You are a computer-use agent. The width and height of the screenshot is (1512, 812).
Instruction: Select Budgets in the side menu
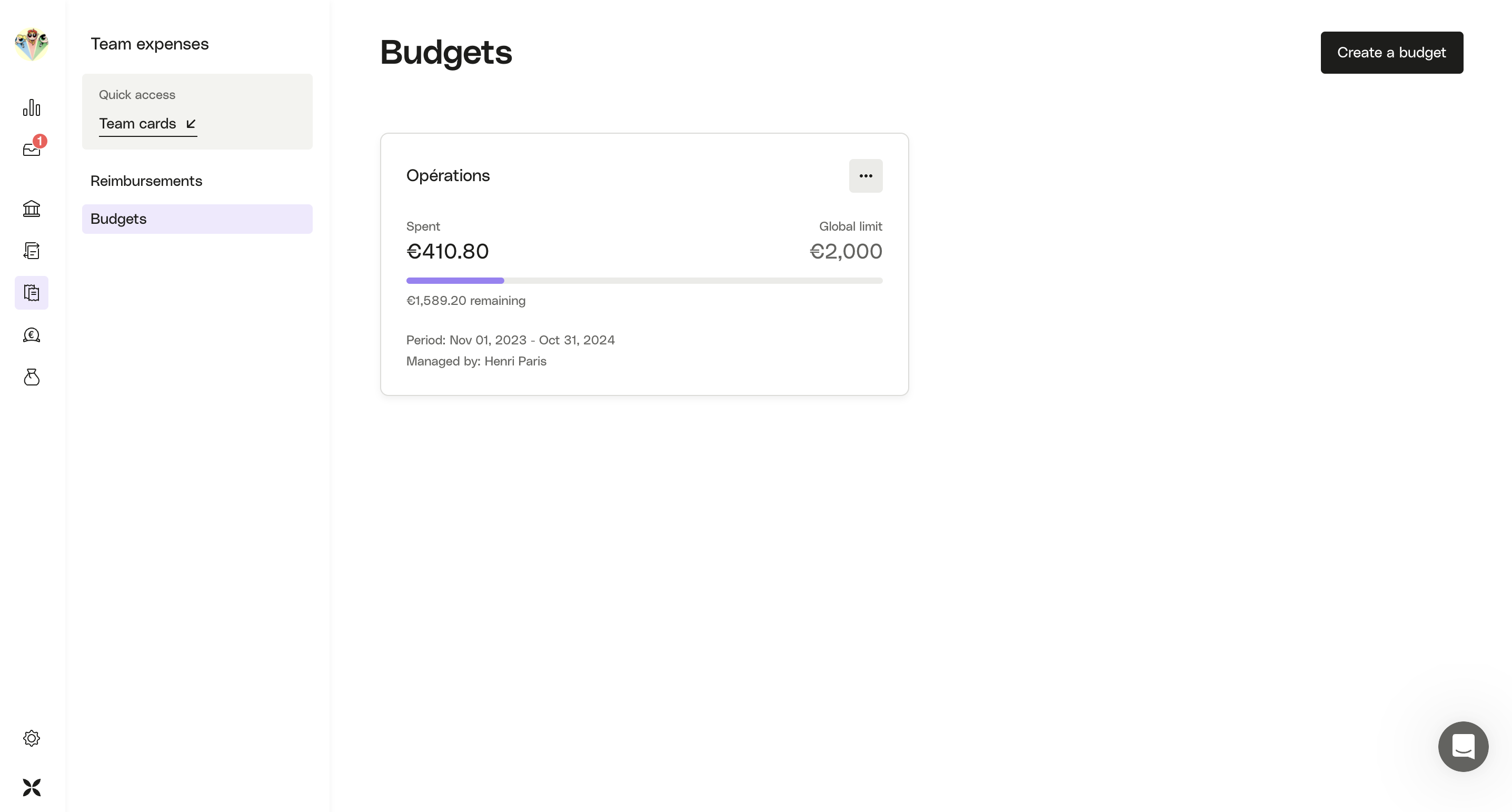tap(197, 219)
